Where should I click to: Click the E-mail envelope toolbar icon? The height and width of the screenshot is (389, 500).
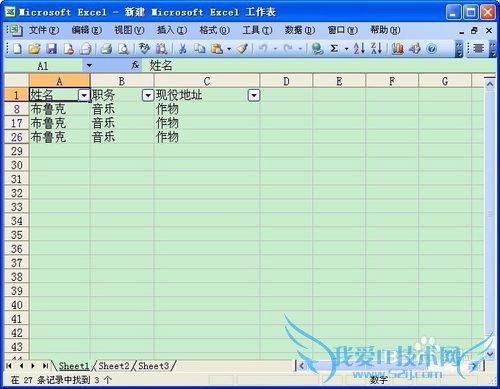coord(86,49)
